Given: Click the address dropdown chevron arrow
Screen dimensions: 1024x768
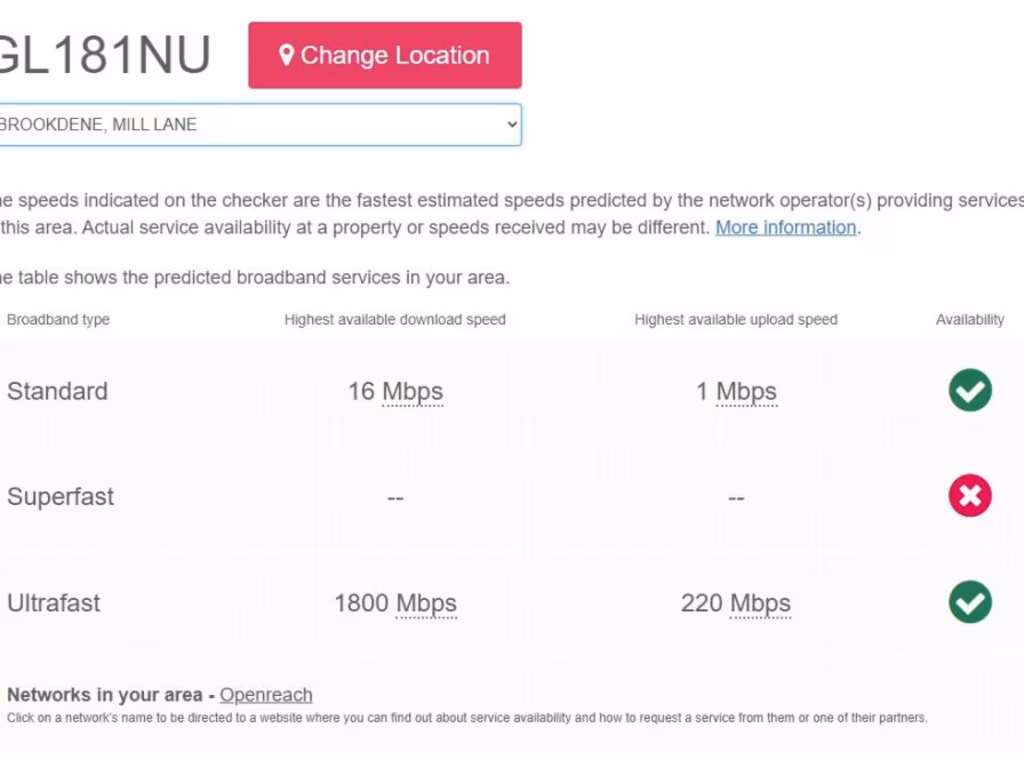Looking at the screenshot, I should 512,125.
